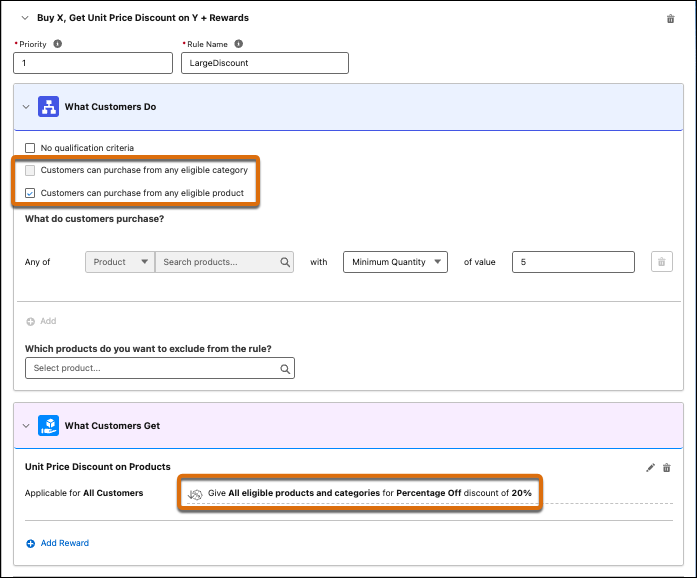The width and height of the screenshot is (697, 578).
Task: Click the What Customers Get heading text
Action: (x=112, y=425)
